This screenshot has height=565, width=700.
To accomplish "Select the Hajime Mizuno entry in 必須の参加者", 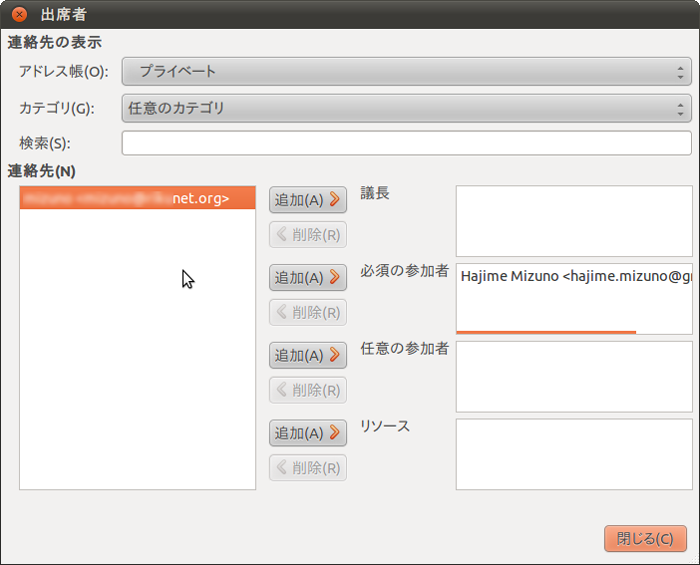I will [575, 276].
